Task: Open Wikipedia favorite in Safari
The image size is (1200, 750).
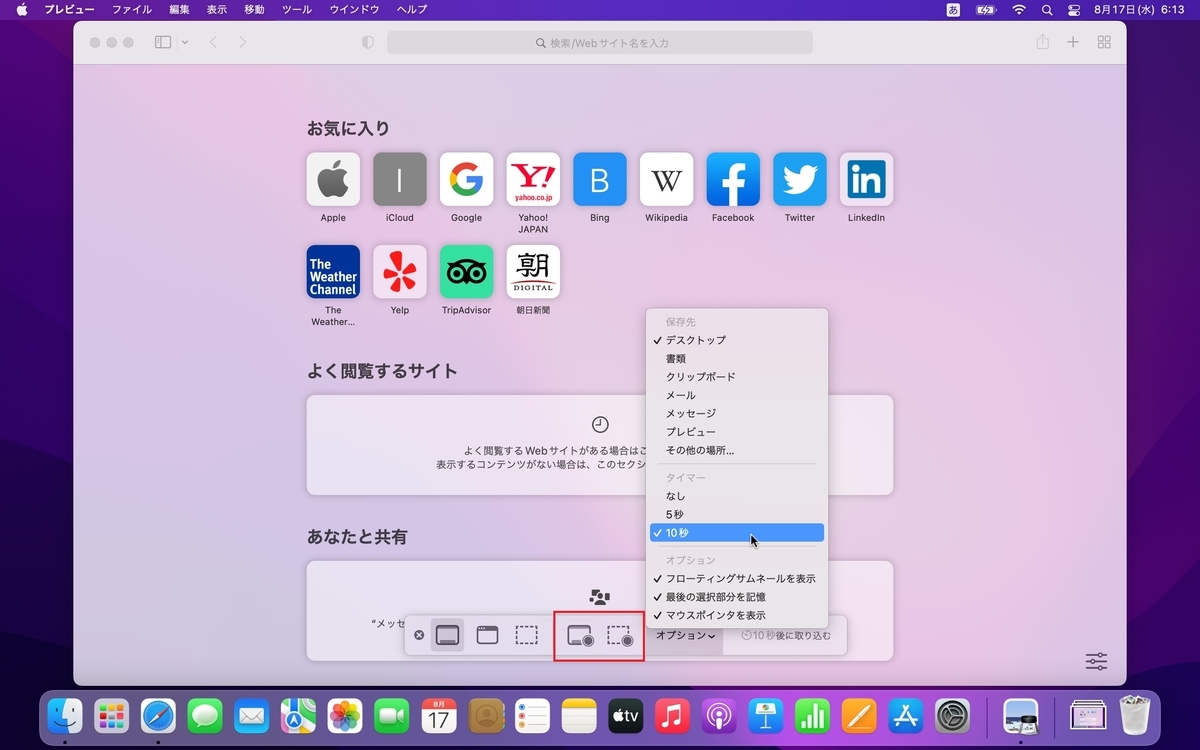Action: (666, 179)
